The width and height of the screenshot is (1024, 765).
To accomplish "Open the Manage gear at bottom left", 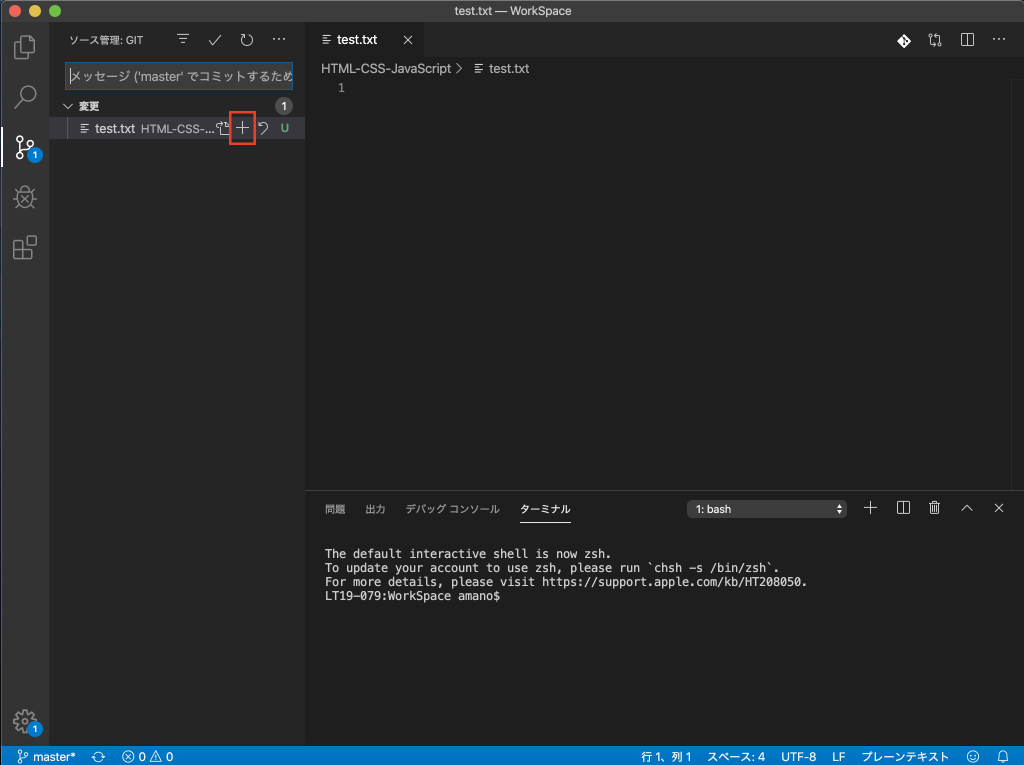I will coord(26,723).
